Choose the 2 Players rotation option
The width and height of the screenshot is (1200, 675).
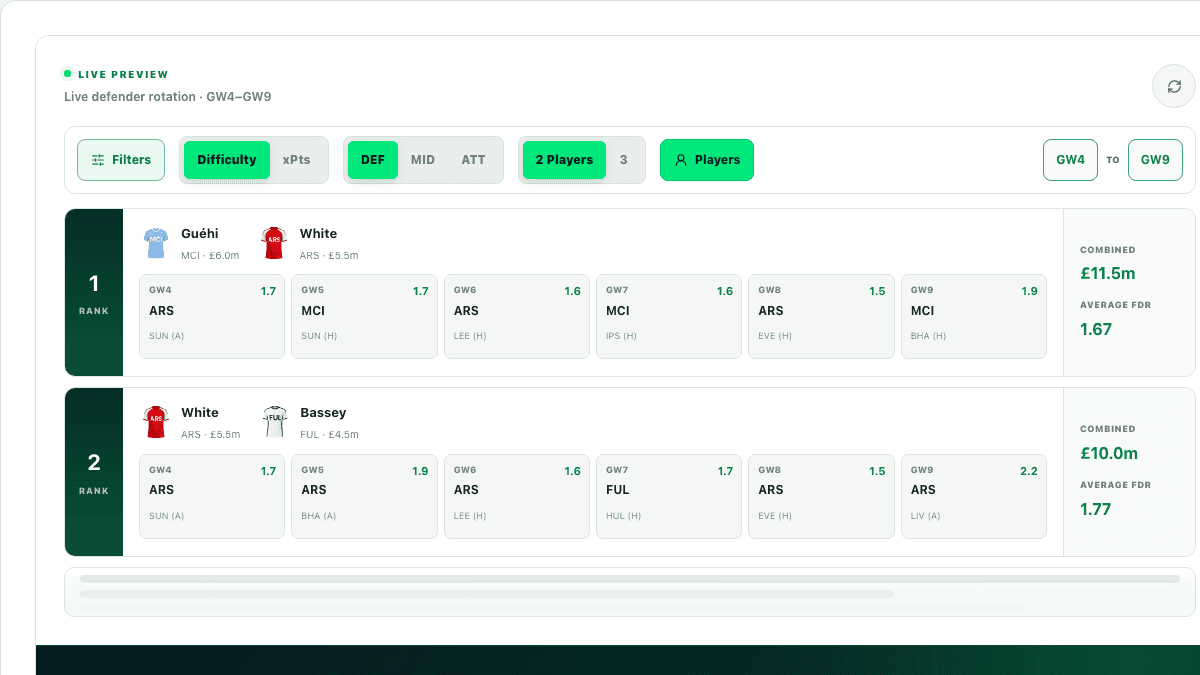(564, 160)
